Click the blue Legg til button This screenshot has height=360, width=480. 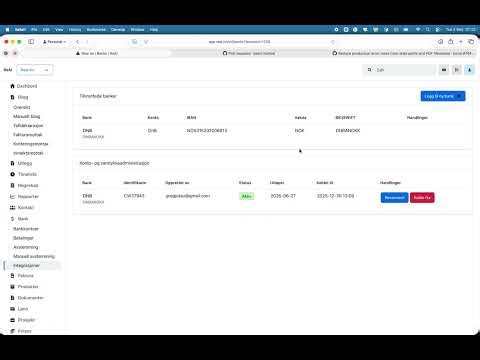pyautogui.click(x=443, y=96)
